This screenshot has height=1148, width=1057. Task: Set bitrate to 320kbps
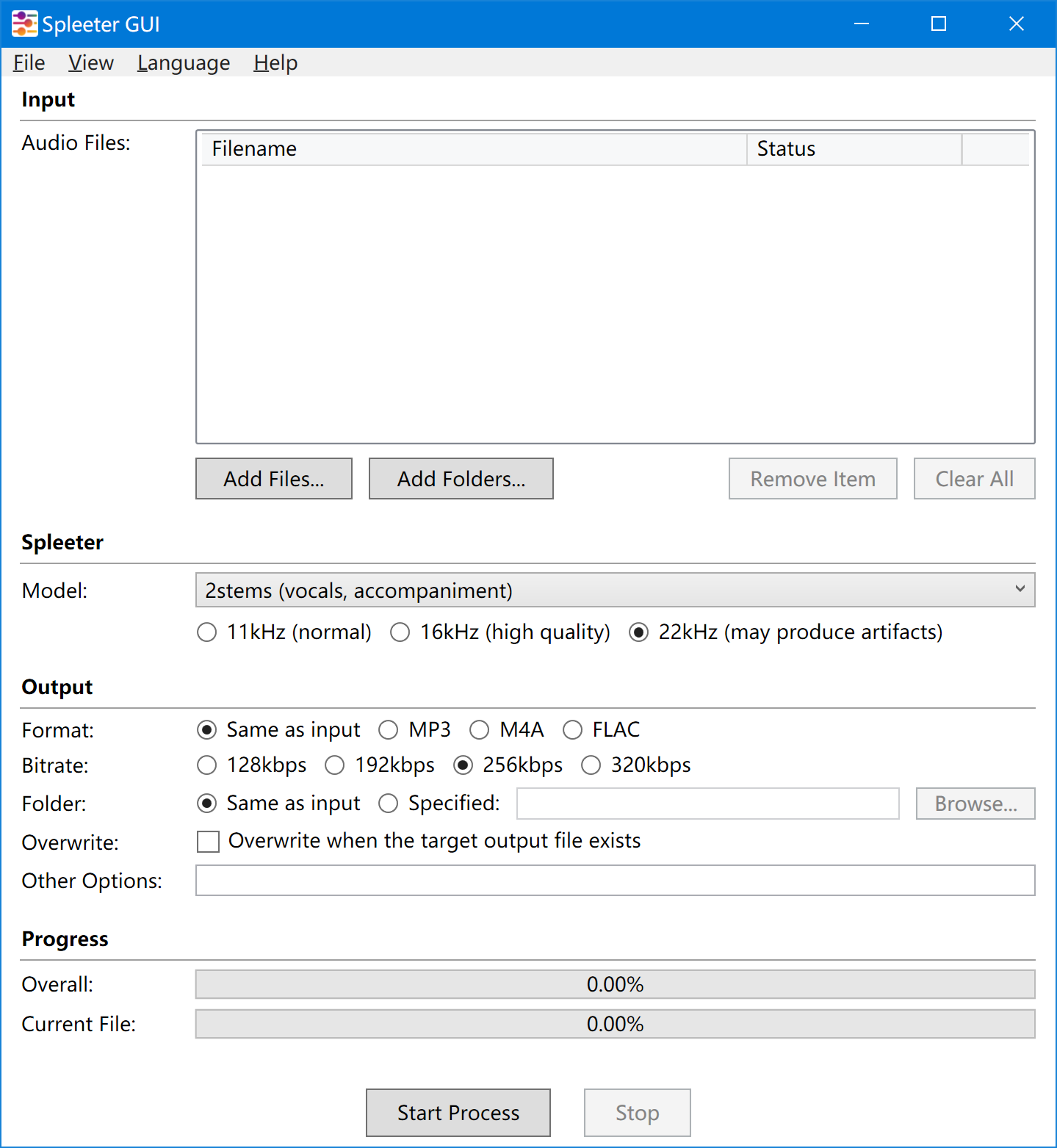[636, 765]
